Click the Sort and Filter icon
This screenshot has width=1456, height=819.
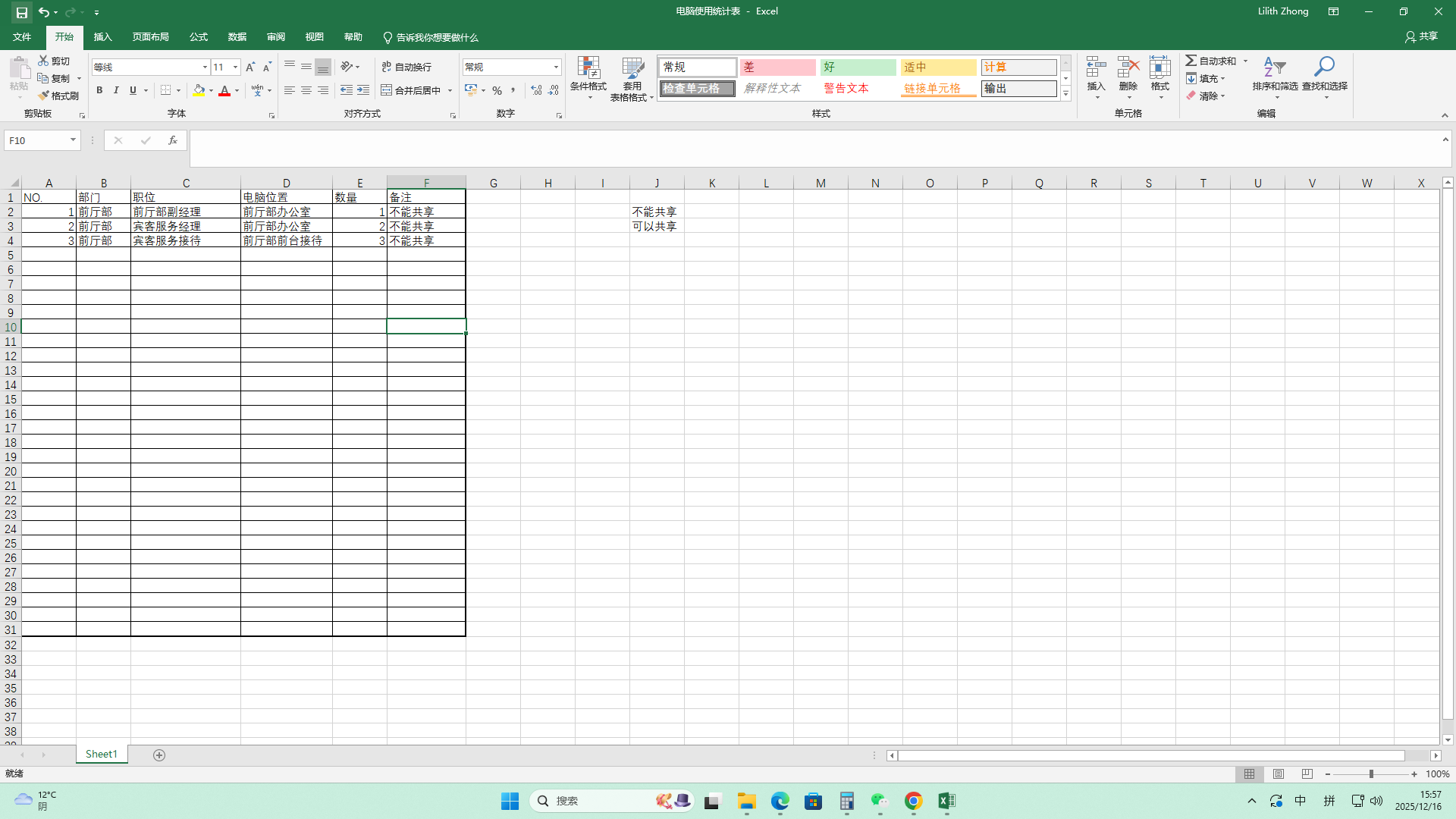tap(1275, 67)
